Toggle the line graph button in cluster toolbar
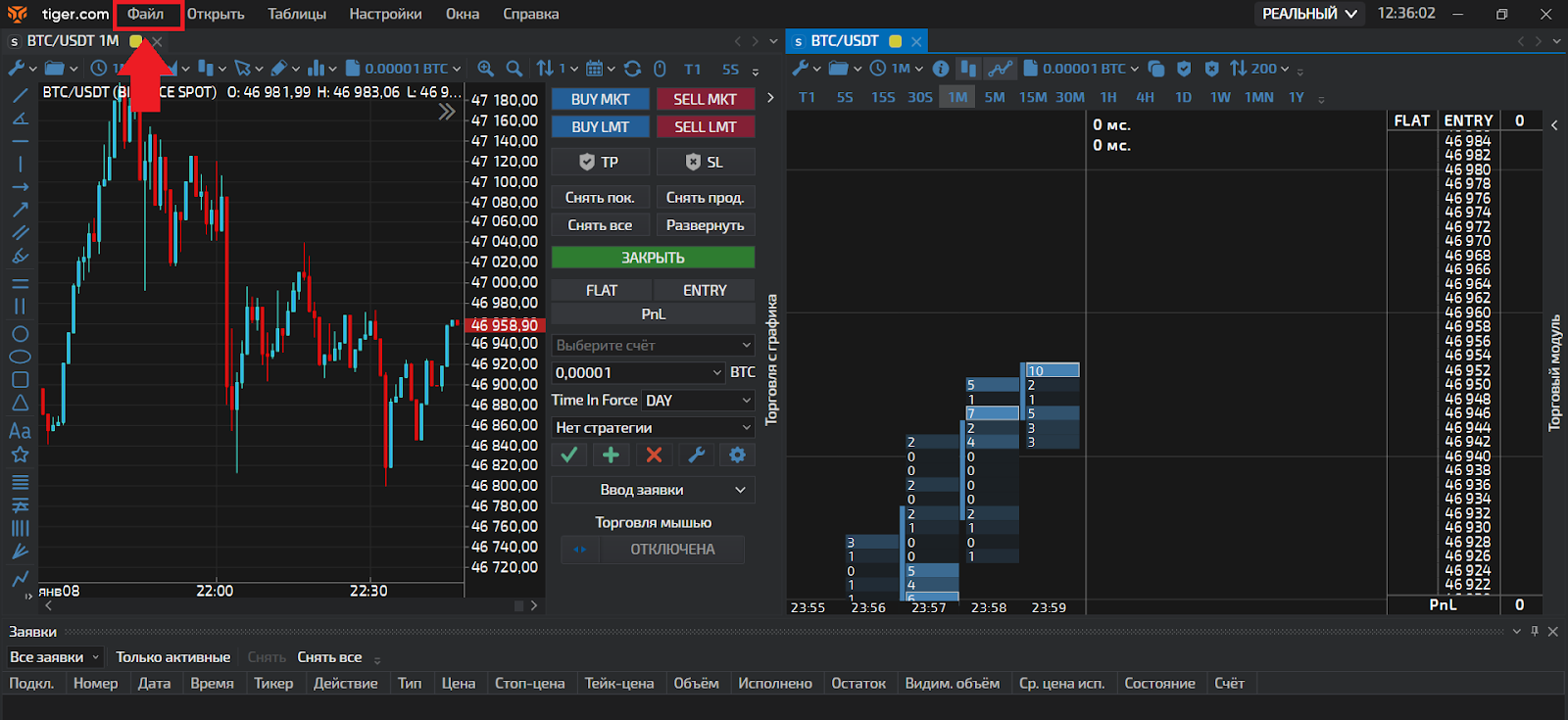Image resolution: width=1568 pixels, height=720 pixels. [x=1000, y=69]
